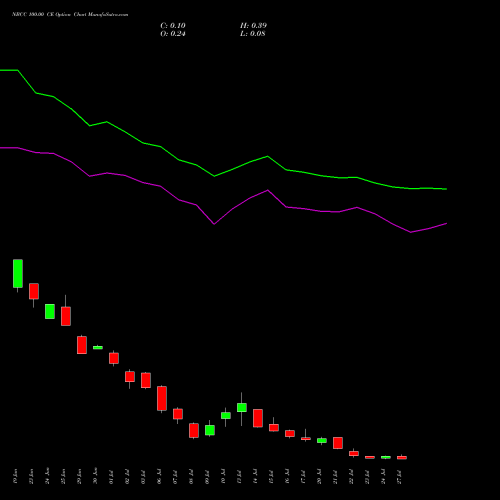Click the 07 Jul date axis label

(175, 477)
